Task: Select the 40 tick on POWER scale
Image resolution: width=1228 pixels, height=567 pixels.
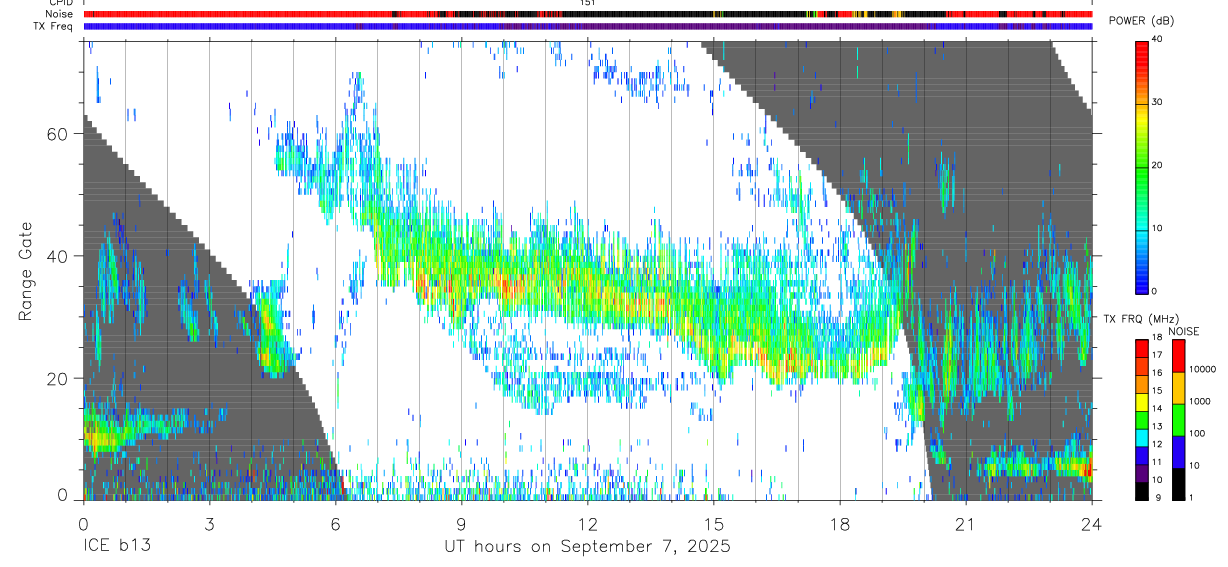Action: [x=1157, y=39]
